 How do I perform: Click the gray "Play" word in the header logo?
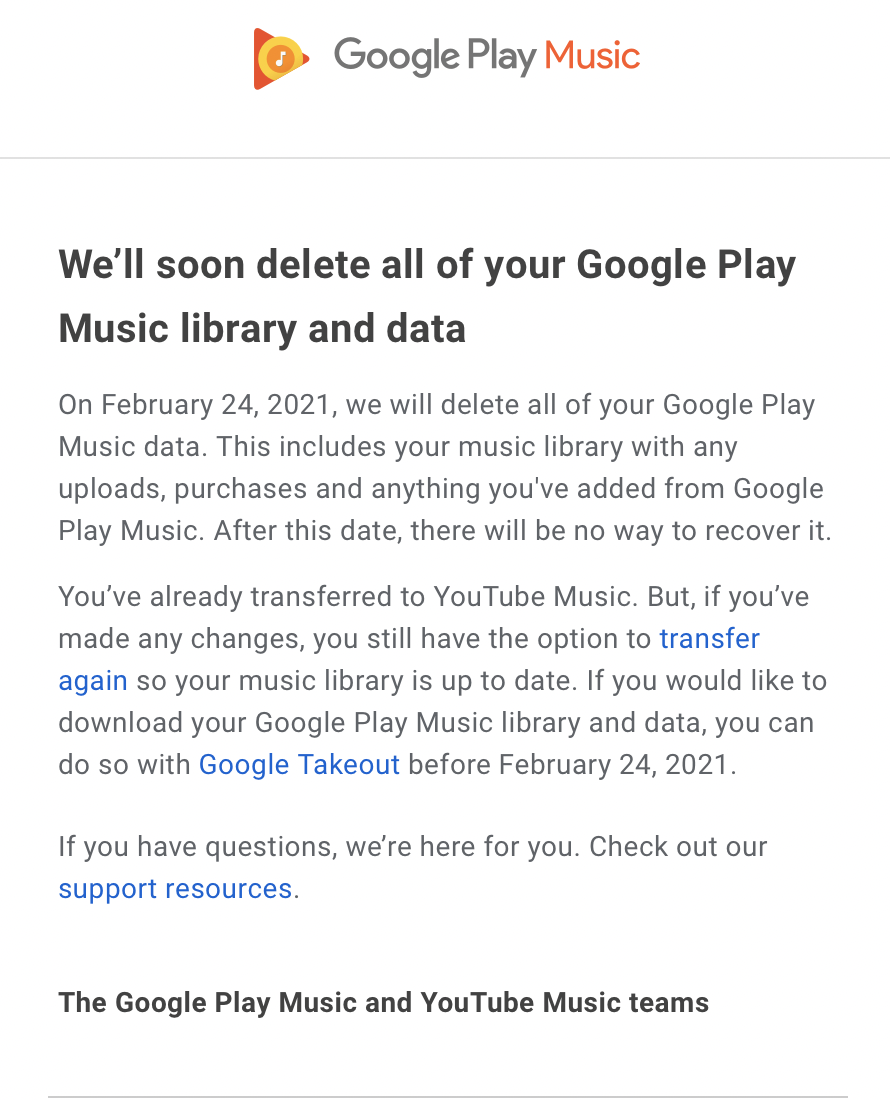click(501, 56)
